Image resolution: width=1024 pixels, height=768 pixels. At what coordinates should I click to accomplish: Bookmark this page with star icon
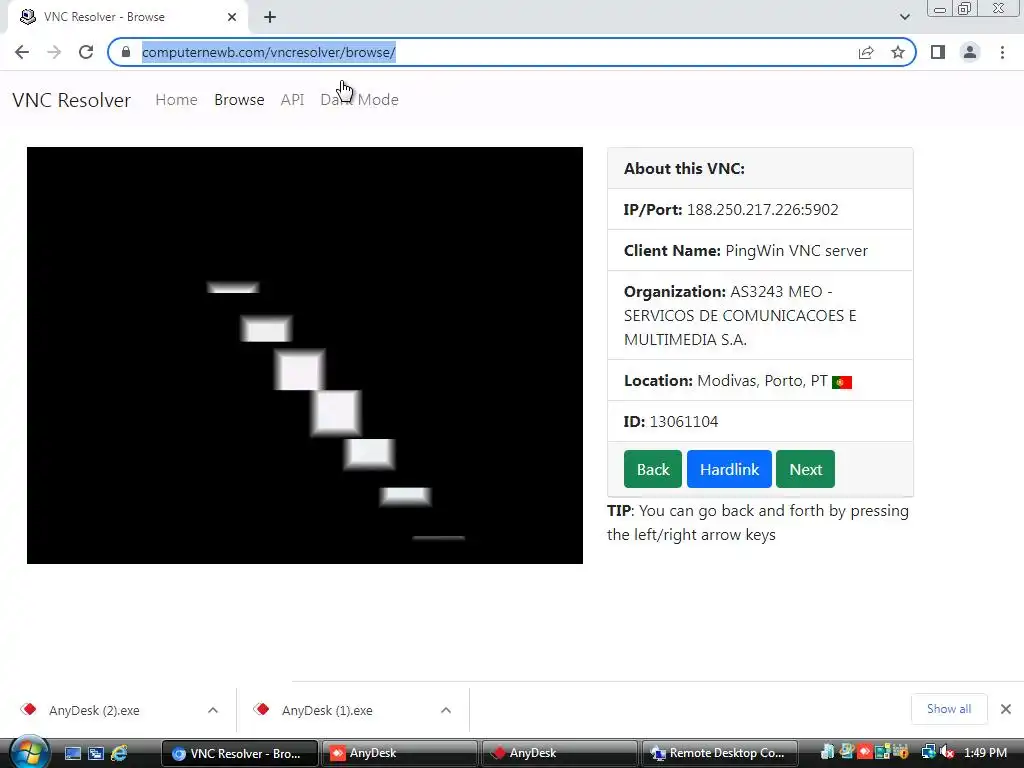pyautogui.click(x=898, y=52)
